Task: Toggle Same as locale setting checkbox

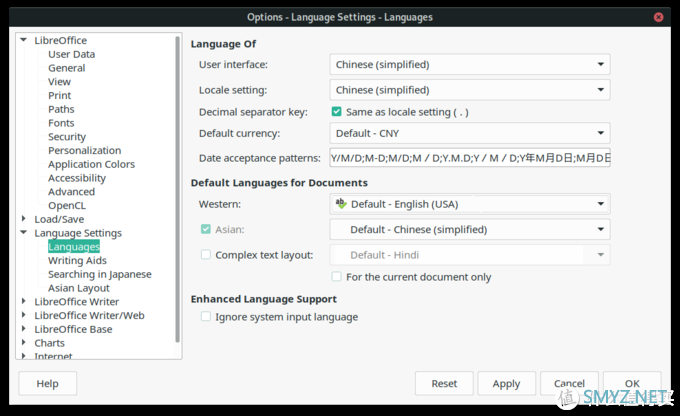Action: pyautogui.click(x=337, y=112)
